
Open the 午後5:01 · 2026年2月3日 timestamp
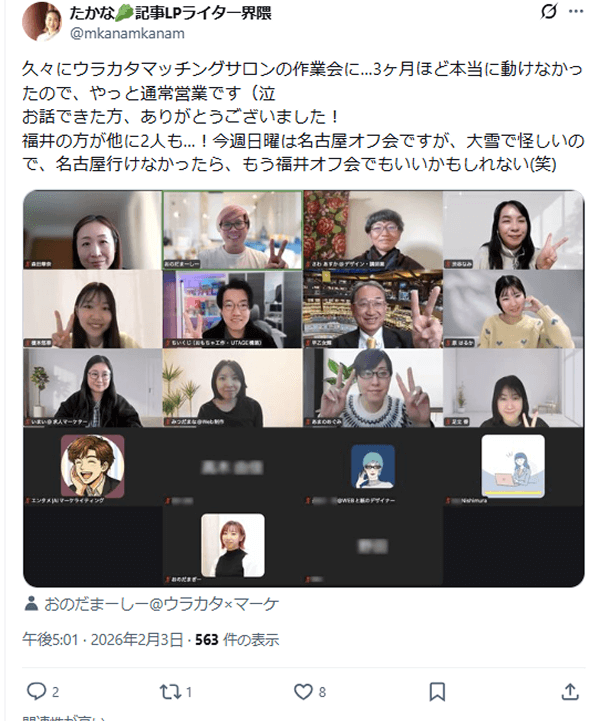pos(103,640)
